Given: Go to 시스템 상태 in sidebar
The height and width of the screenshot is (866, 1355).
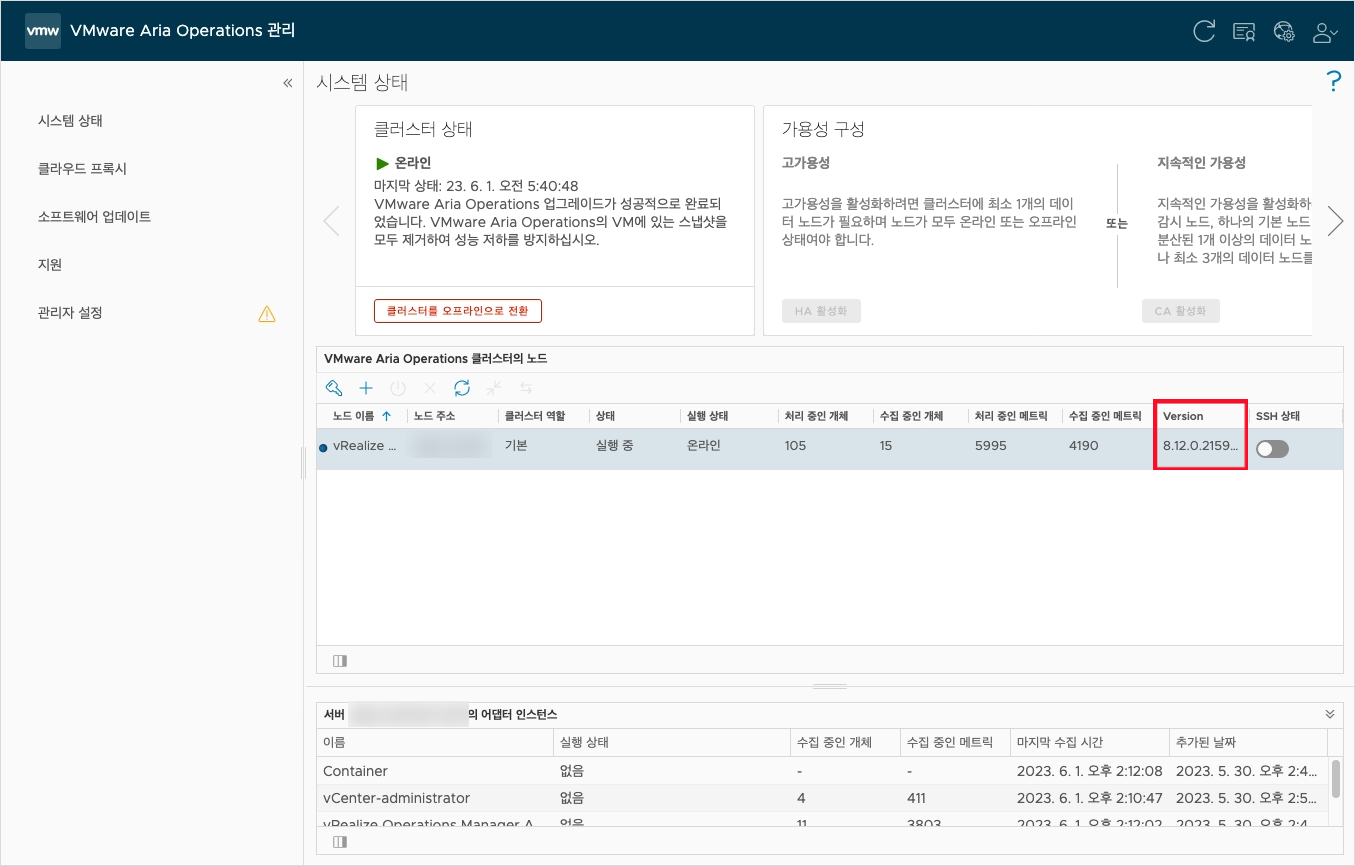Looking at the screenshot, I should pos(71,121).
